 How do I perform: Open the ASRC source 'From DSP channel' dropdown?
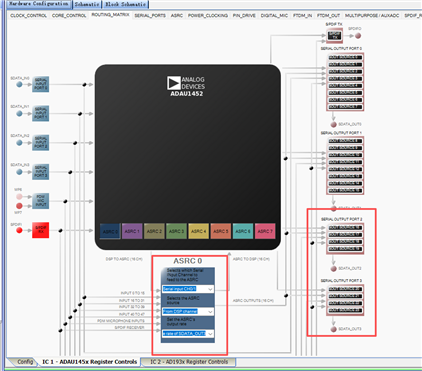click(x=188, y=311)
